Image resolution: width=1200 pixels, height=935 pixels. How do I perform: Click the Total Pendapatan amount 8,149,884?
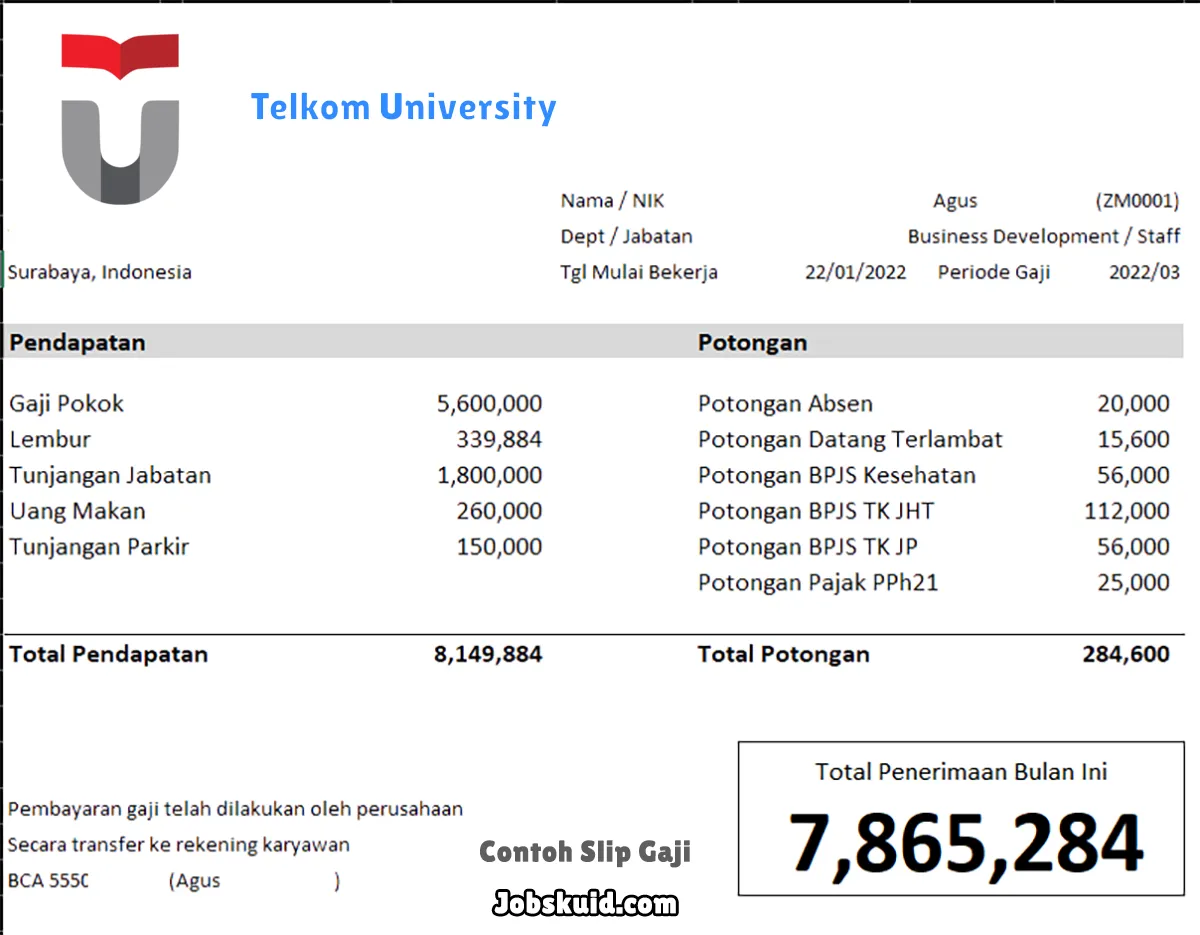[489, 654]
